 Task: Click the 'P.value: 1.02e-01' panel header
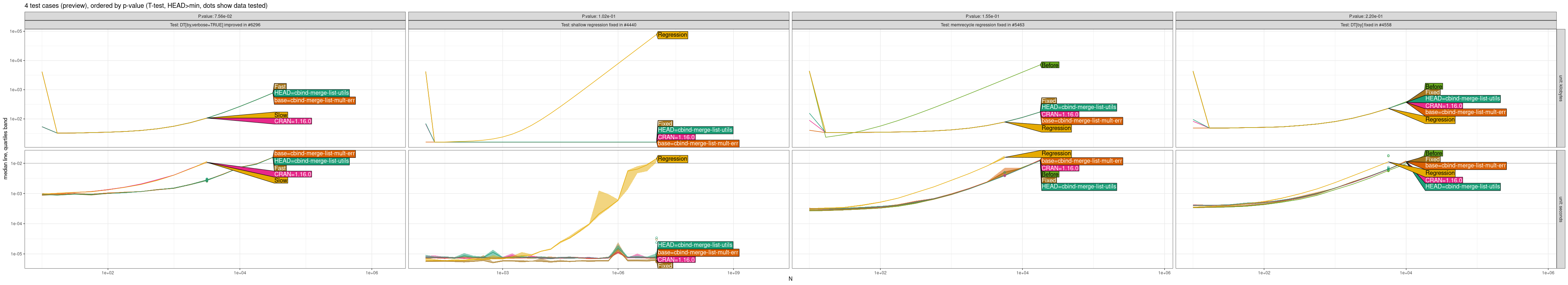598,16
